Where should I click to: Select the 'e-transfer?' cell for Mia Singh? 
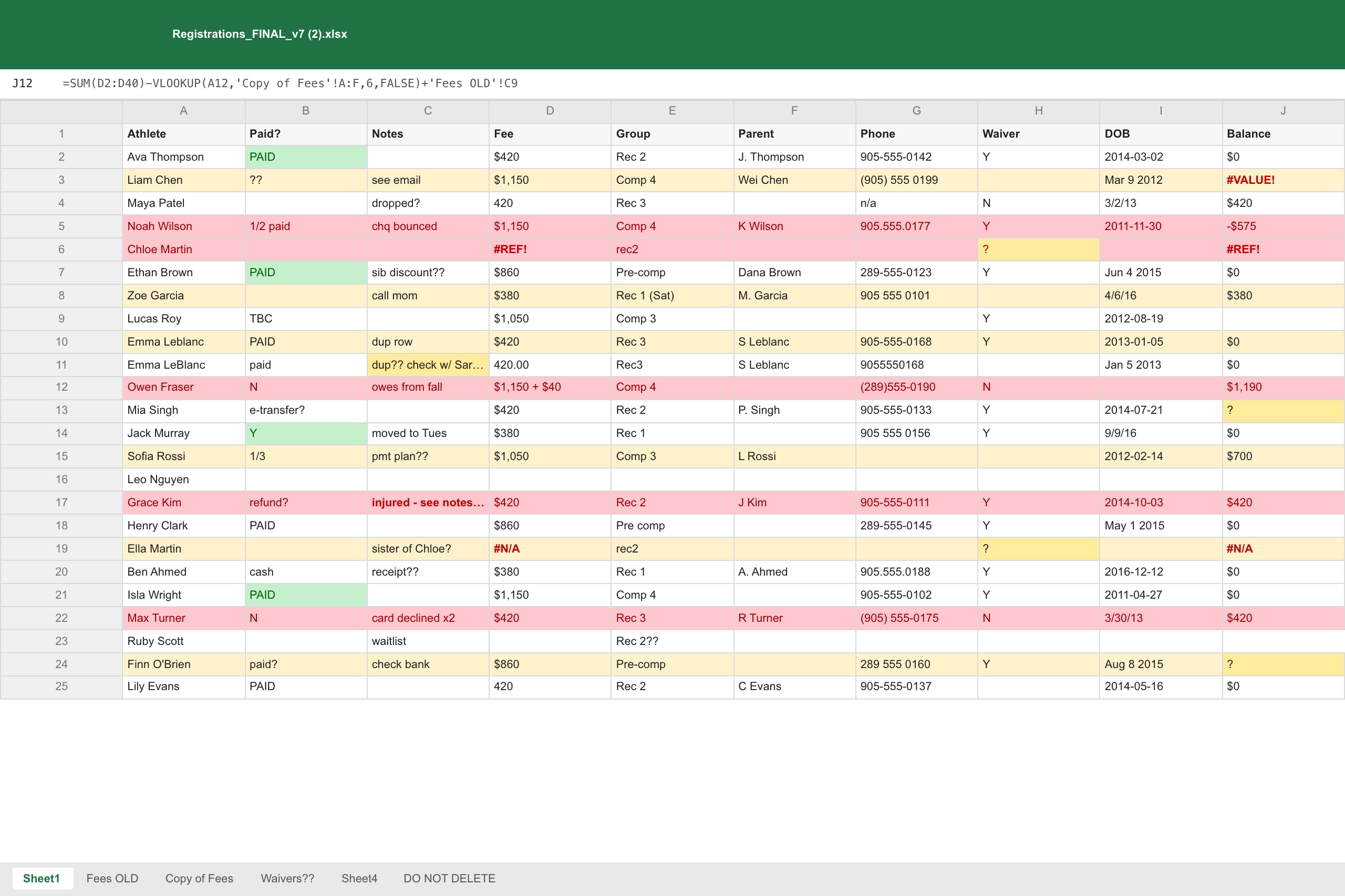[306, 410]
